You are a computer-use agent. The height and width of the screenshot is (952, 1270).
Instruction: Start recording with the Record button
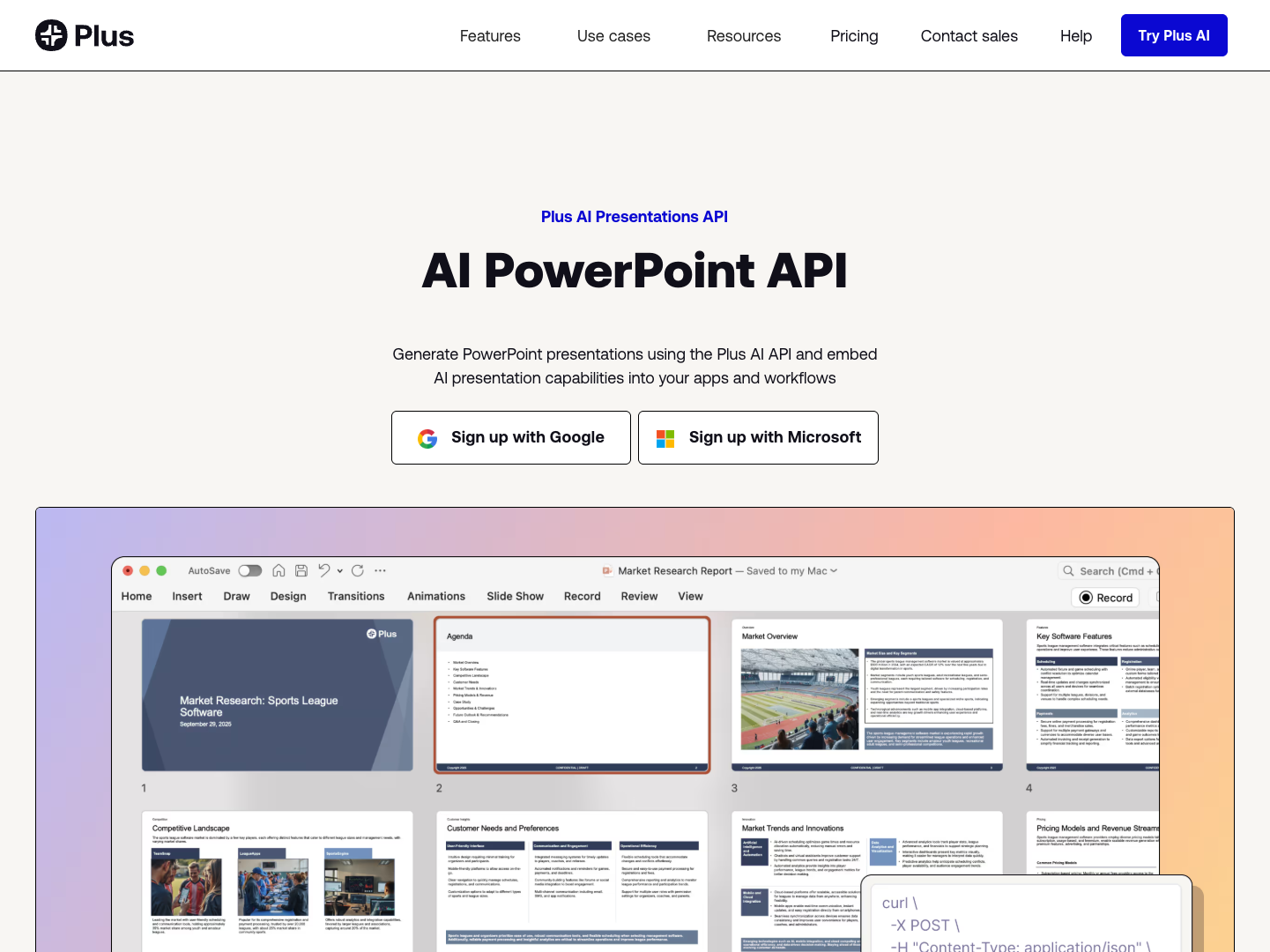pyautogui.click(x=1104, y=597)
